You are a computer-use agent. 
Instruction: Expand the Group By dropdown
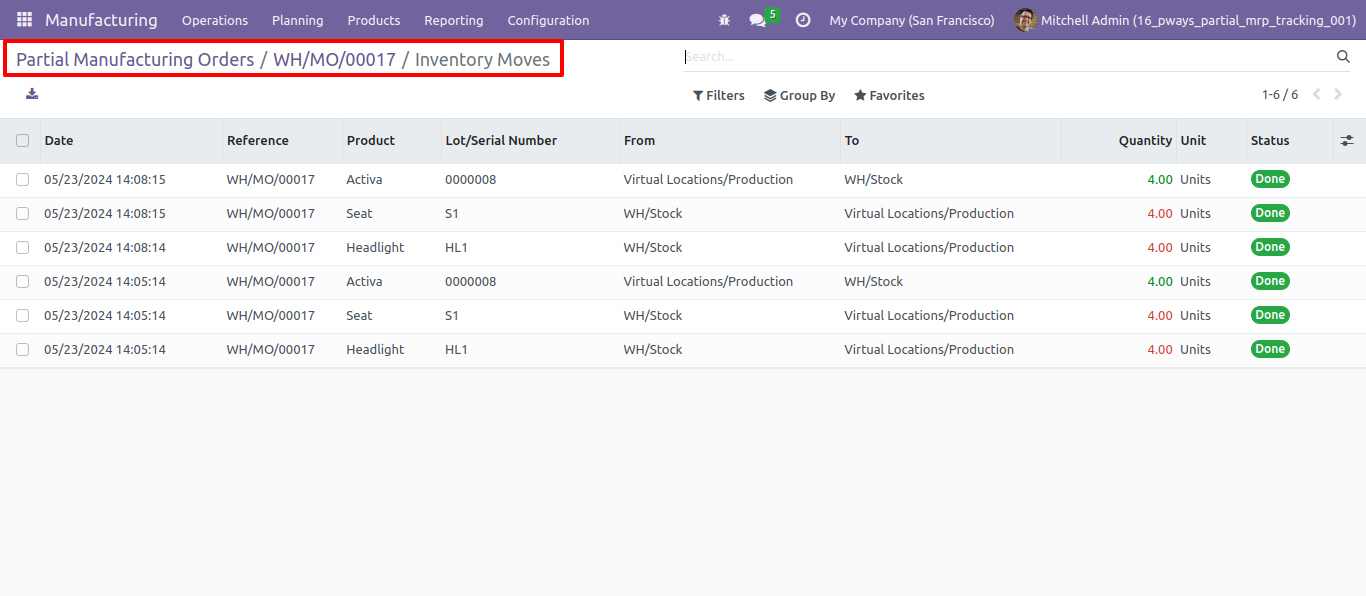coord(799,96)
